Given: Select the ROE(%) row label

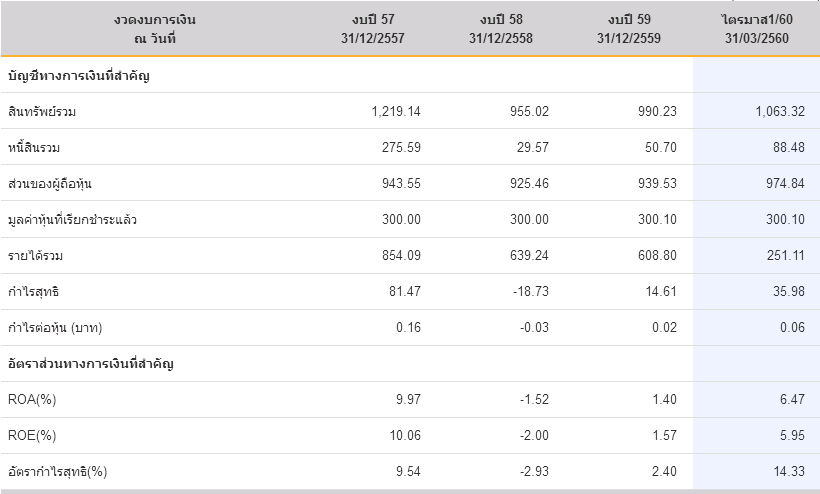Looking at the screenshot, I should pos(31,435).
